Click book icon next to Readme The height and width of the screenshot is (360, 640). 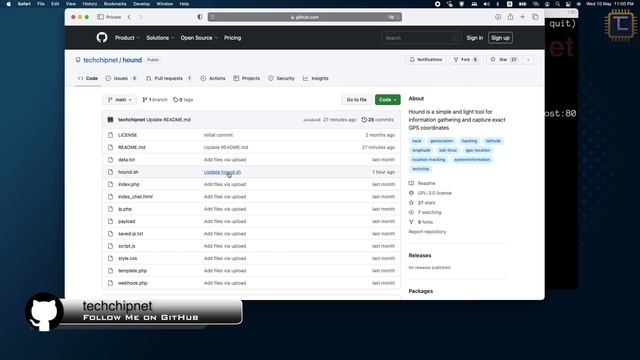(x=411, y=183)
